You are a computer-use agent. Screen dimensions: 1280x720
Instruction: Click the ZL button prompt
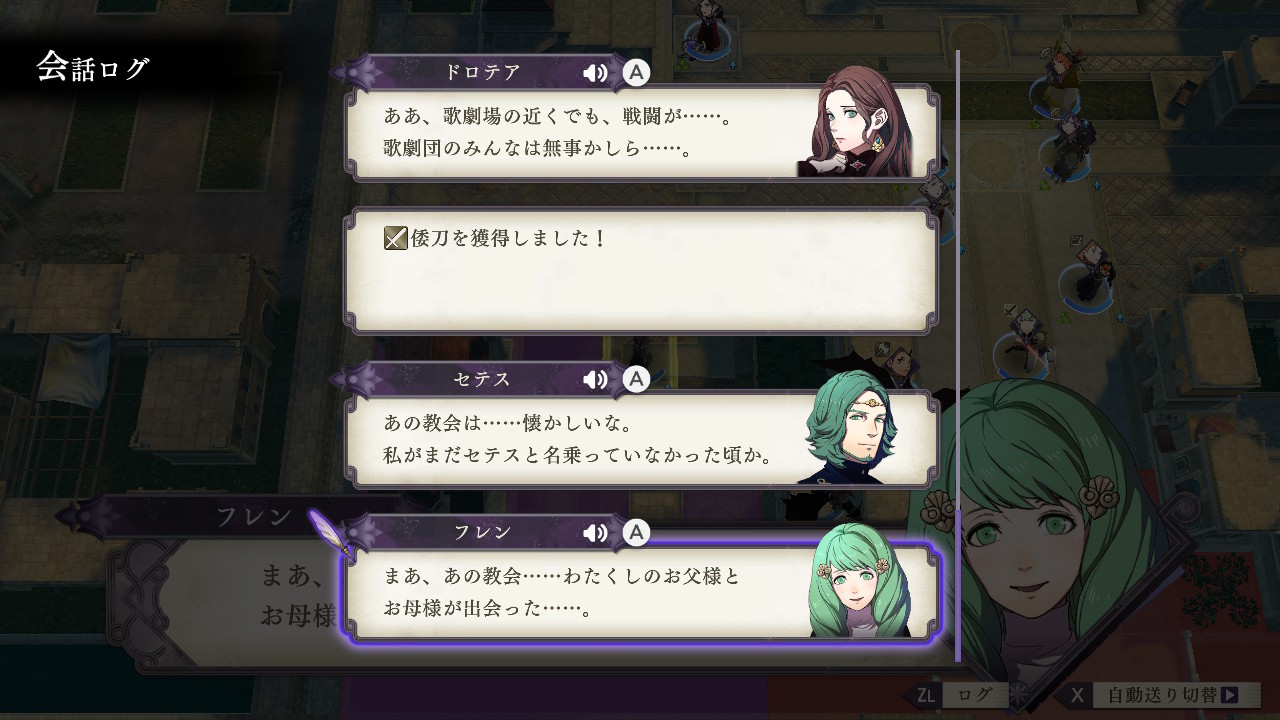point(926,694)
